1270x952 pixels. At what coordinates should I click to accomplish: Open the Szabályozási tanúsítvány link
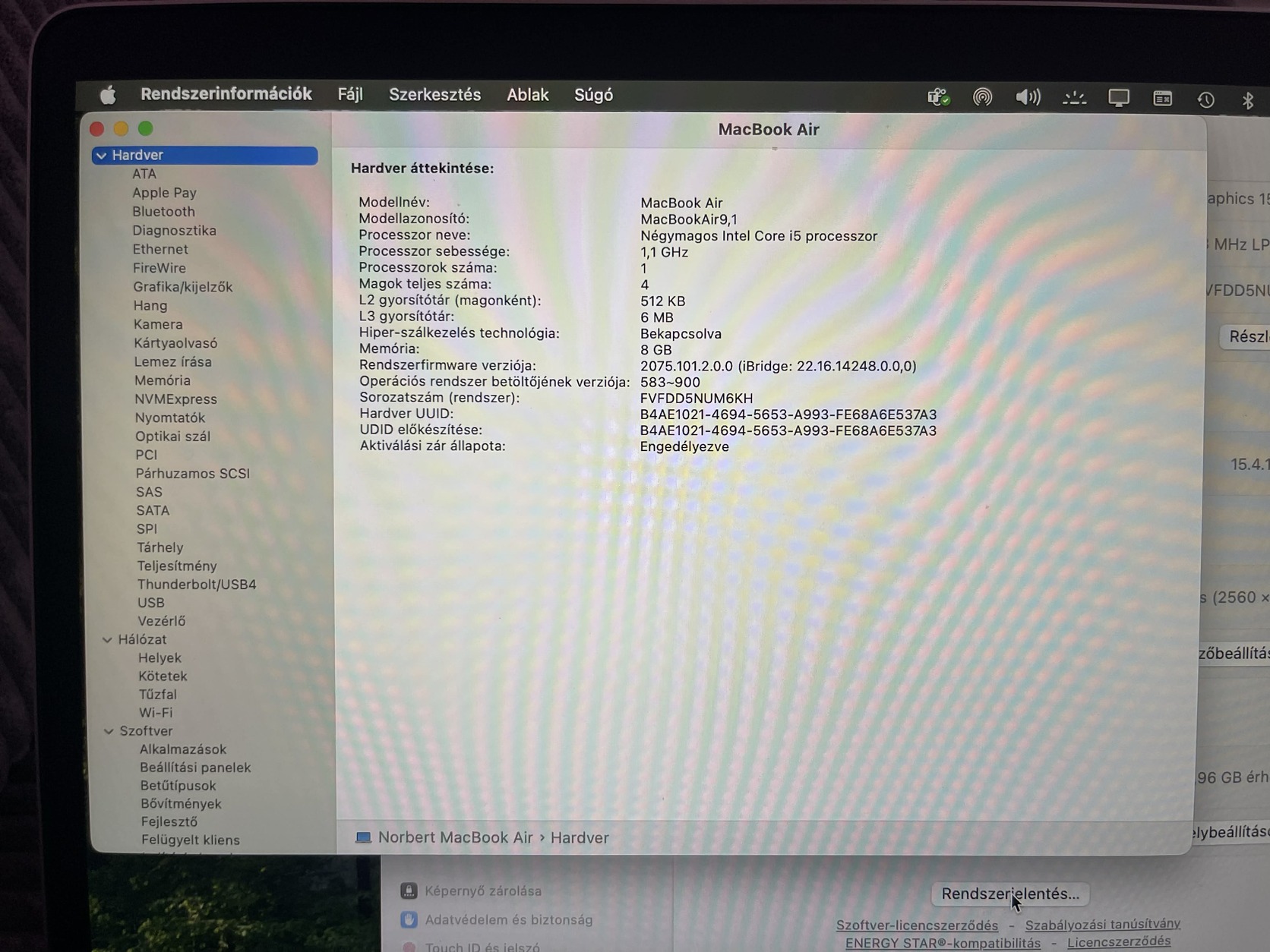1102,924
